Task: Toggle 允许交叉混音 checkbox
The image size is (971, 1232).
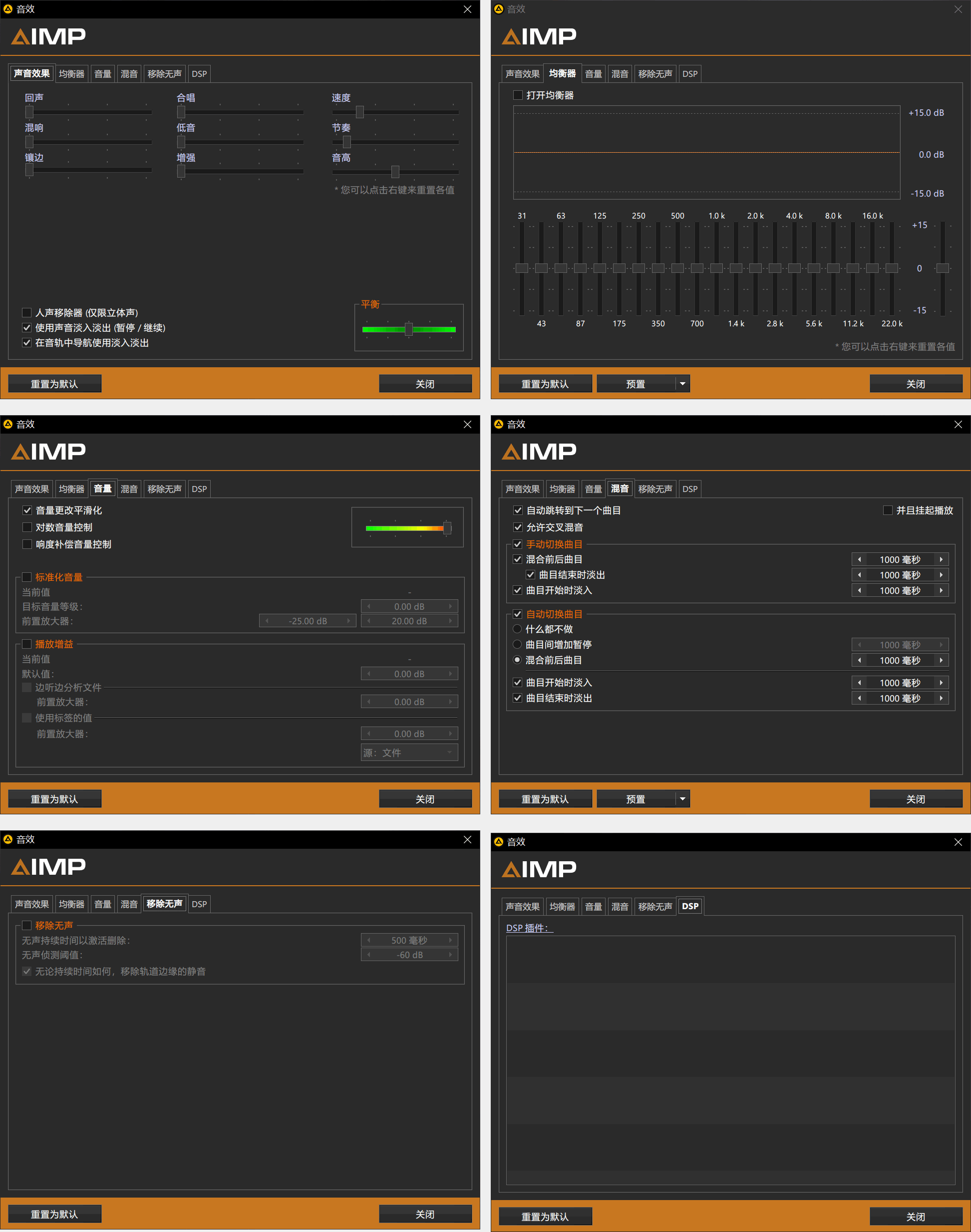Action: pos(518,527)
